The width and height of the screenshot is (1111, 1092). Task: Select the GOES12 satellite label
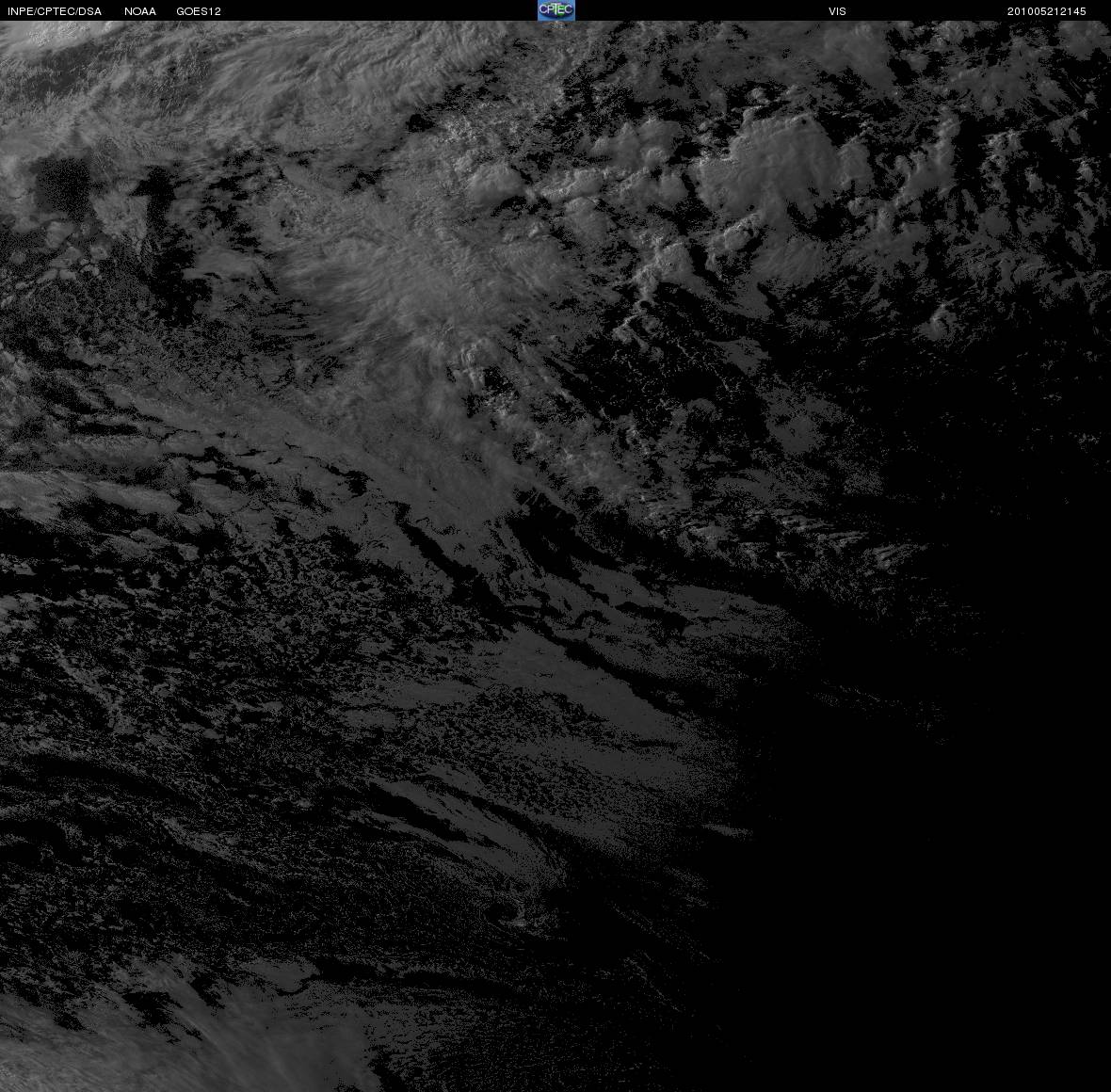tap(199, 11)
